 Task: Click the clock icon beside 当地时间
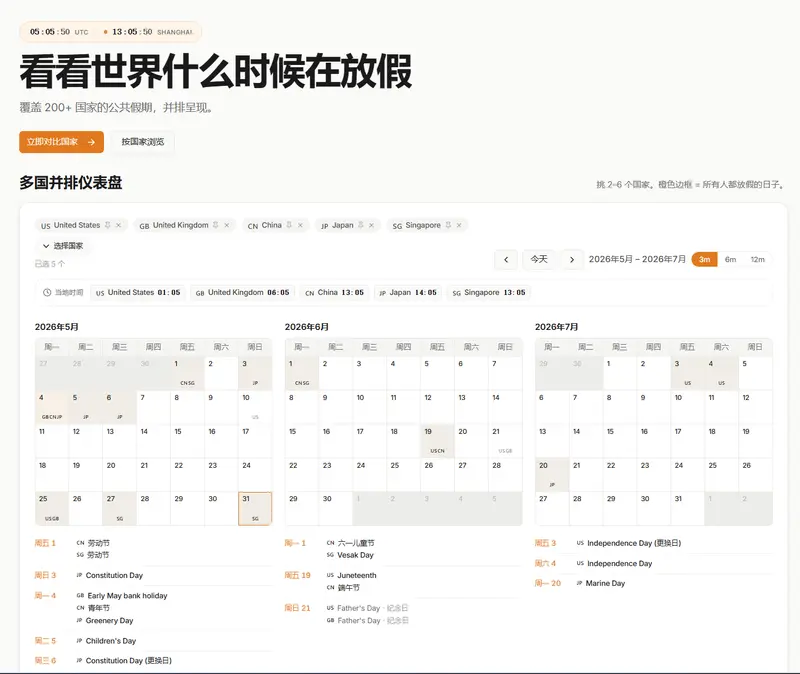47,292
